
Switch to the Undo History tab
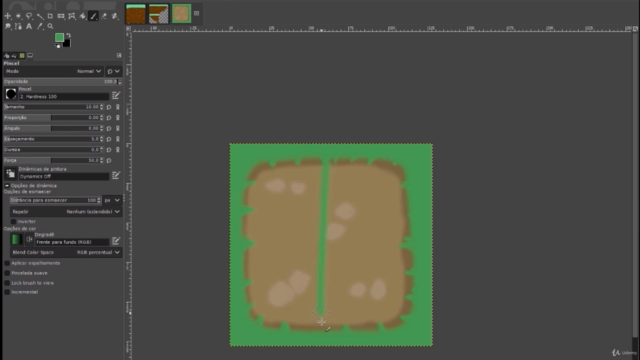click(x=14, y=56)
